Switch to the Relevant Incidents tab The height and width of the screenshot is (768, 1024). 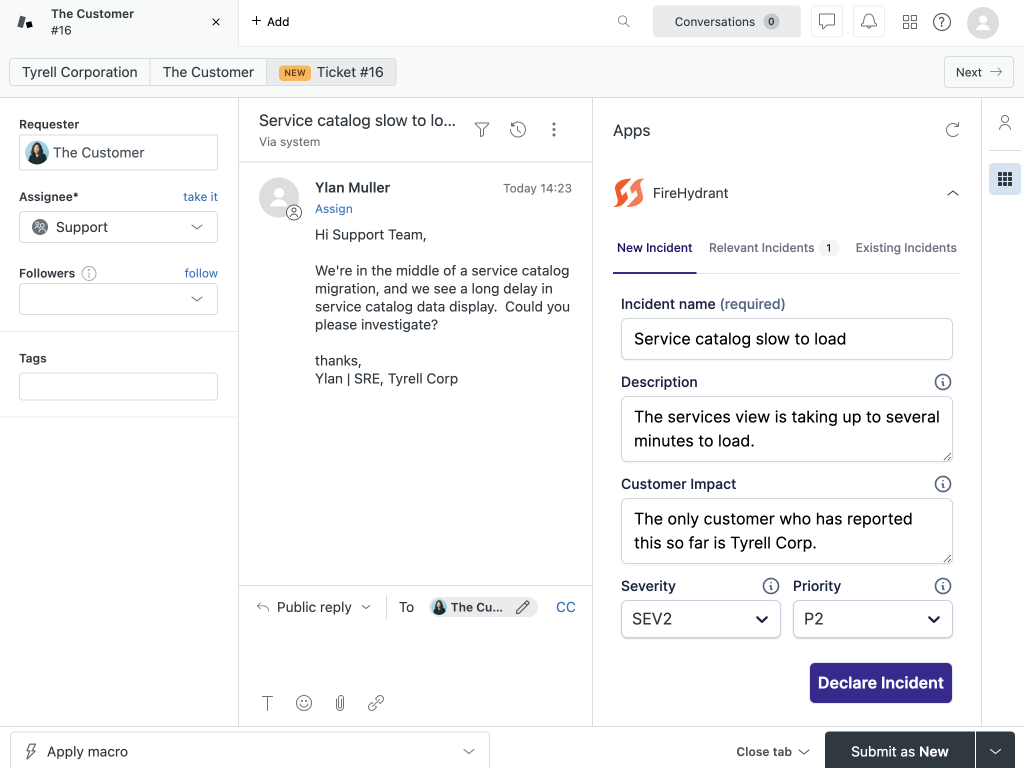[763, 248]
